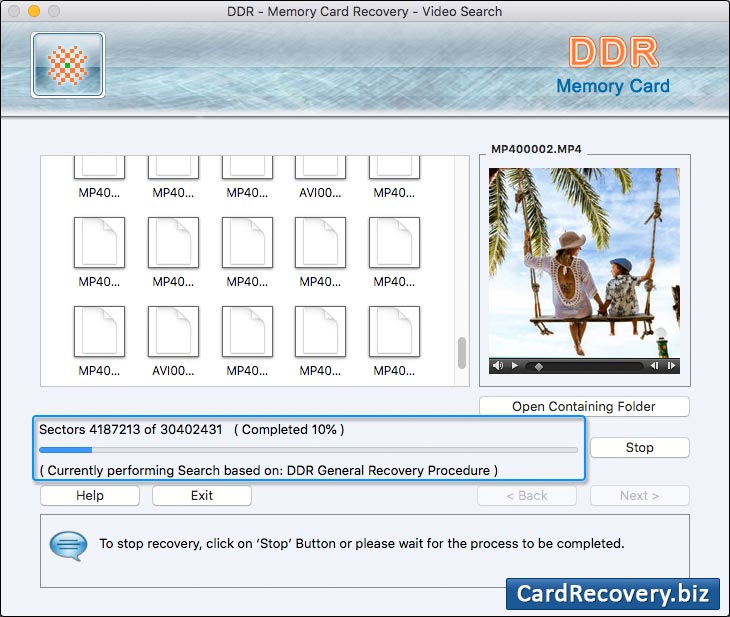The height and width of the screenshot is (617, 730).
Task: Select third file icon in the middle row
Action: [x=247, y=242]
